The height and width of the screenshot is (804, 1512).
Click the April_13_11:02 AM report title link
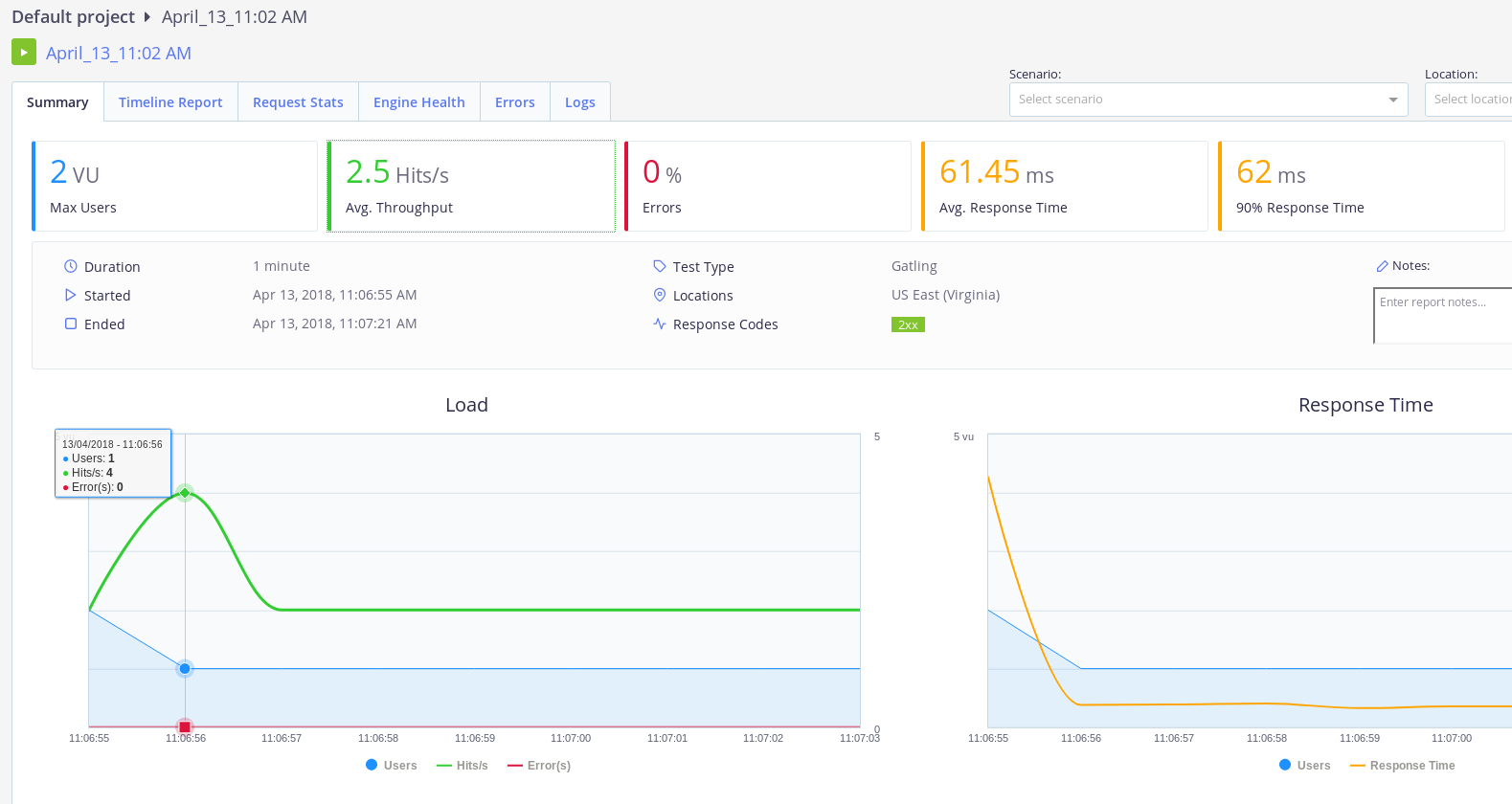[119, 54]
